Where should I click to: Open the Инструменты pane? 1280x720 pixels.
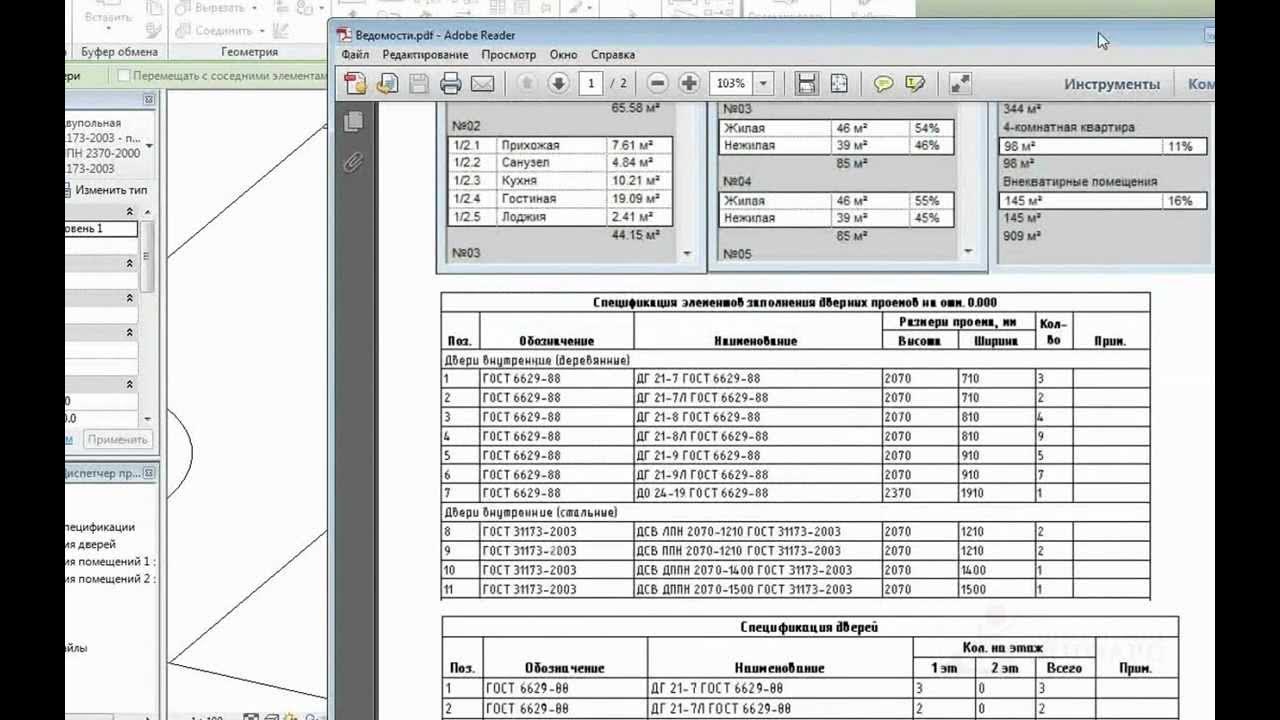tap(1112, 84)
